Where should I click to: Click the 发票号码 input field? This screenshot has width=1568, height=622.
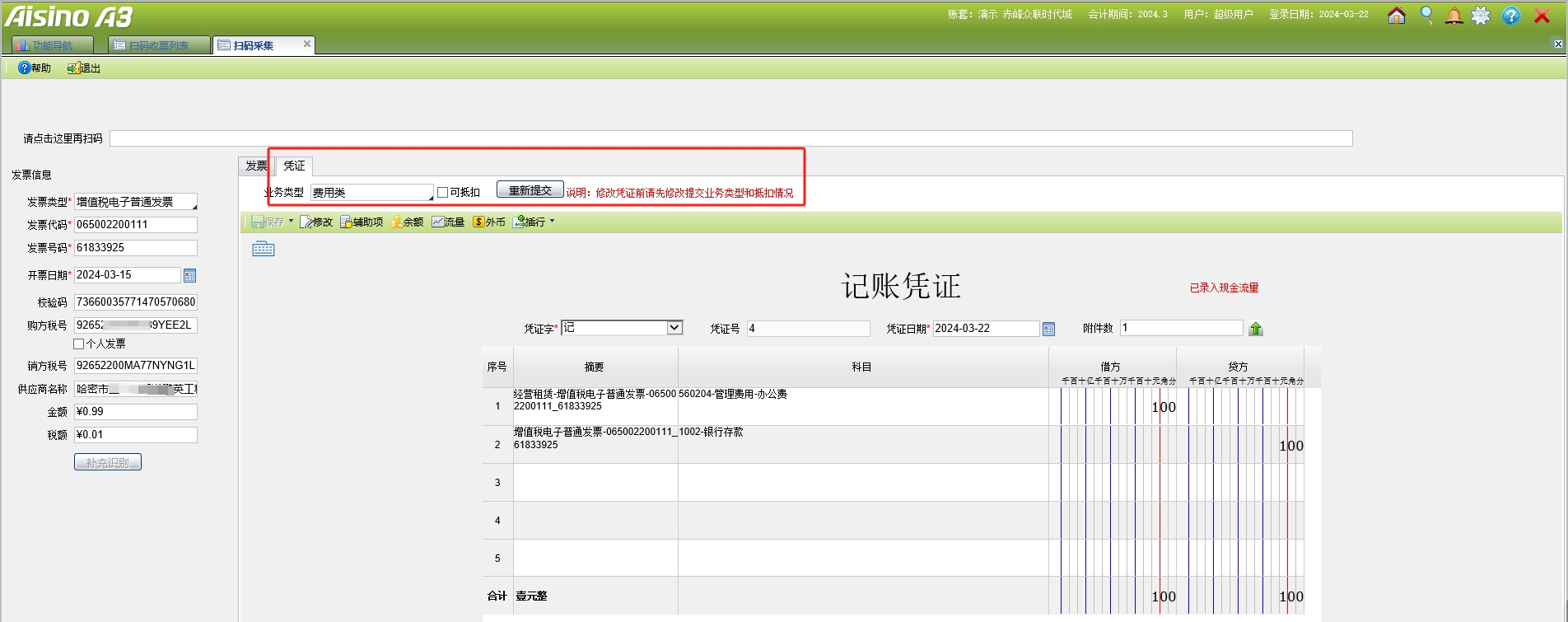pos(136,248)
